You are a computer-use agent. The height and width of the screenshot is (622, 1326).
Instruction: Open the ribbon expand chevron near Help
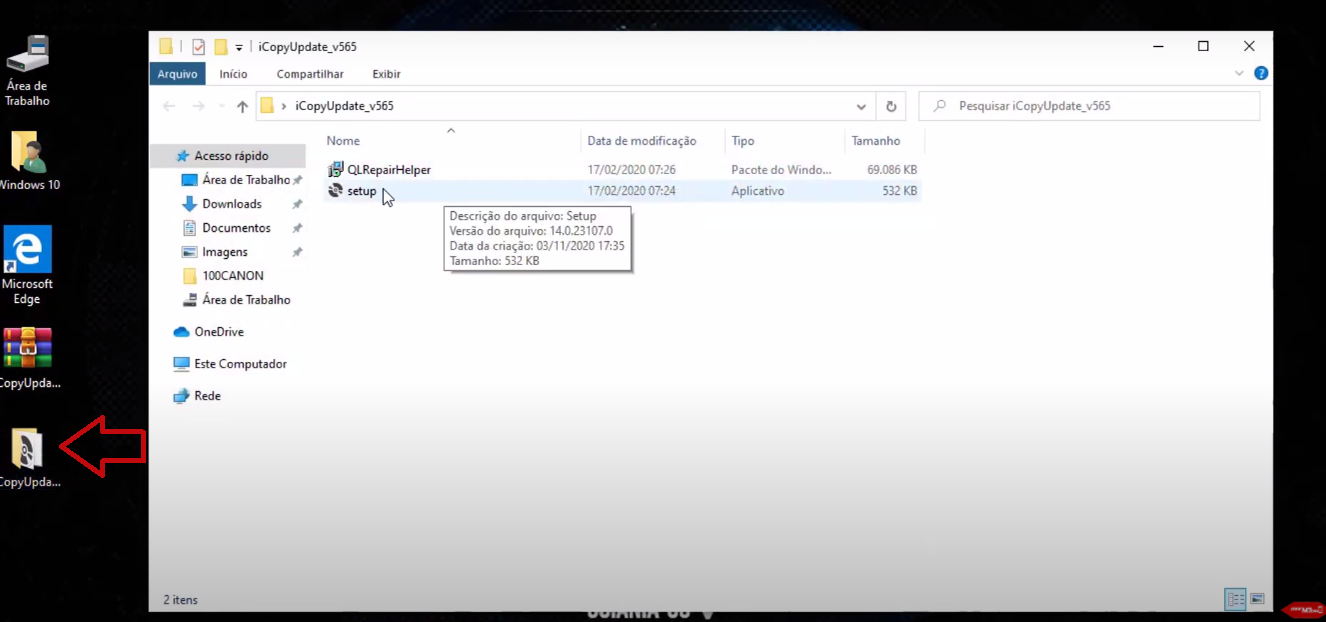(1238, 73)
